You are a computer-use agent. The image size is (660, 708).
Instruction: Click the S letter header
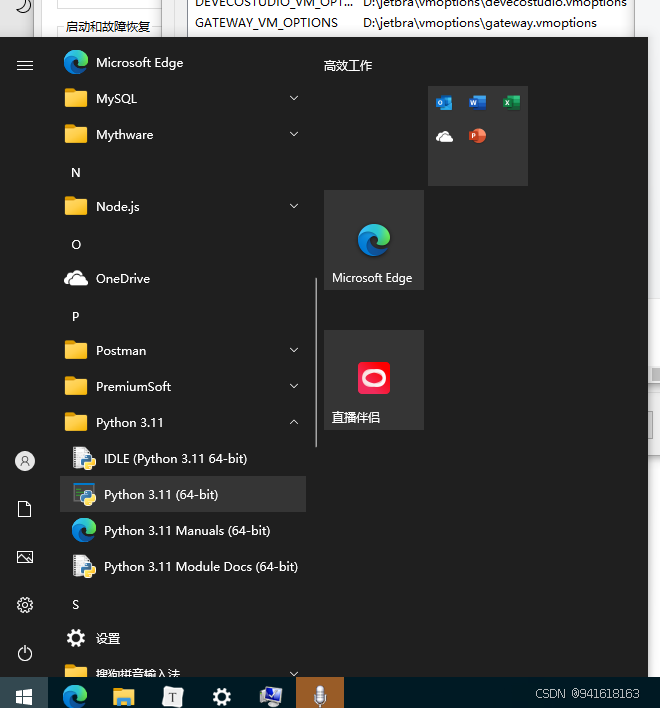click(76, 605)
